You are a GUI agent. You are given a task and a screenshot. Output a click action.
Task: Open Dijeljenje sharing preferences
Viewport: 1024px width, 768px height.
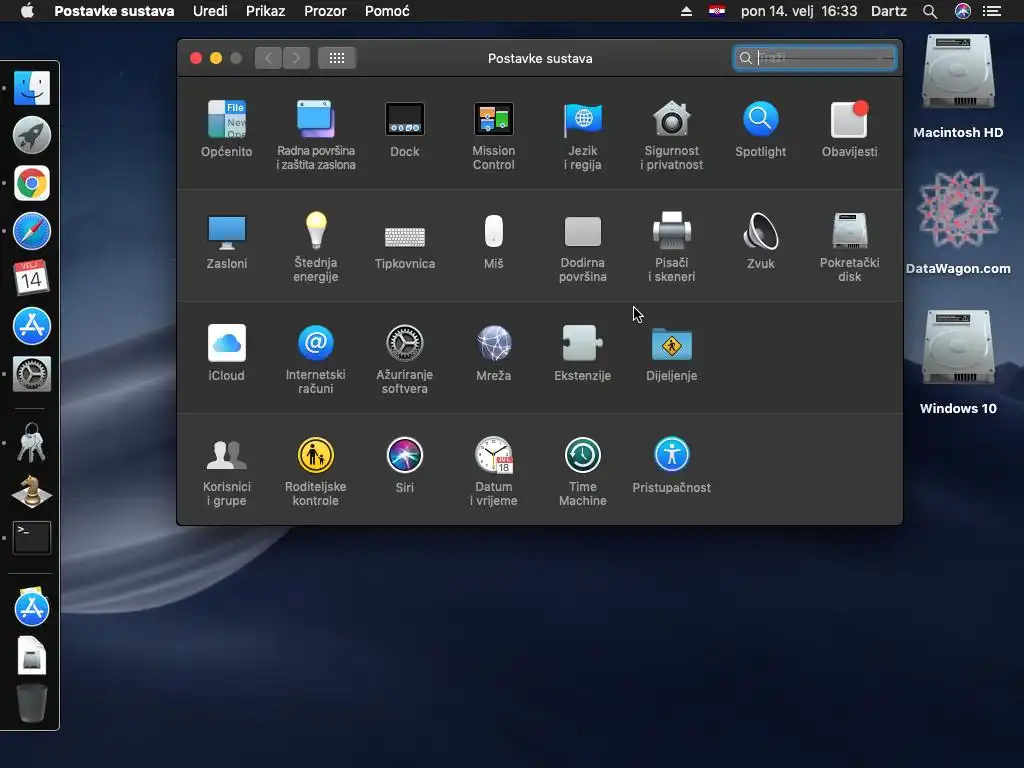pos(671,353)
